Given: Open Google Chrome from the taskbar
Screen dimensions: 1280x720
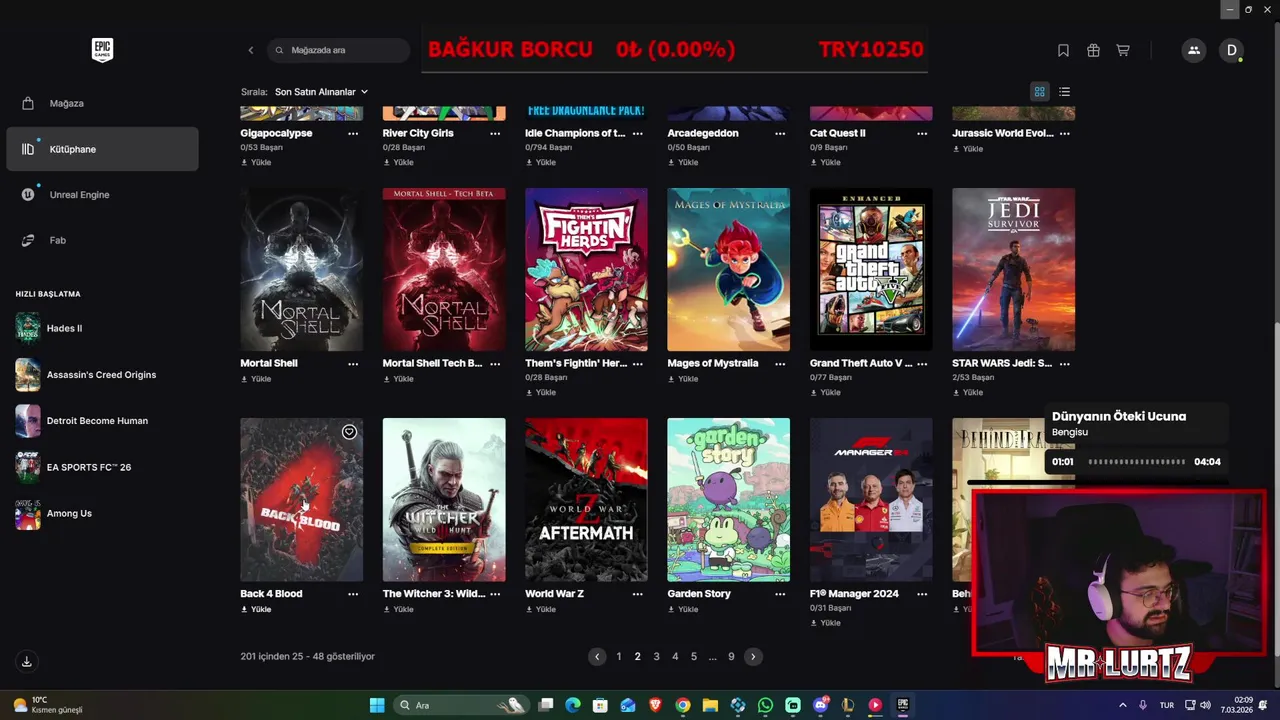Looking at the screenshot, I should tap(682, 705).
